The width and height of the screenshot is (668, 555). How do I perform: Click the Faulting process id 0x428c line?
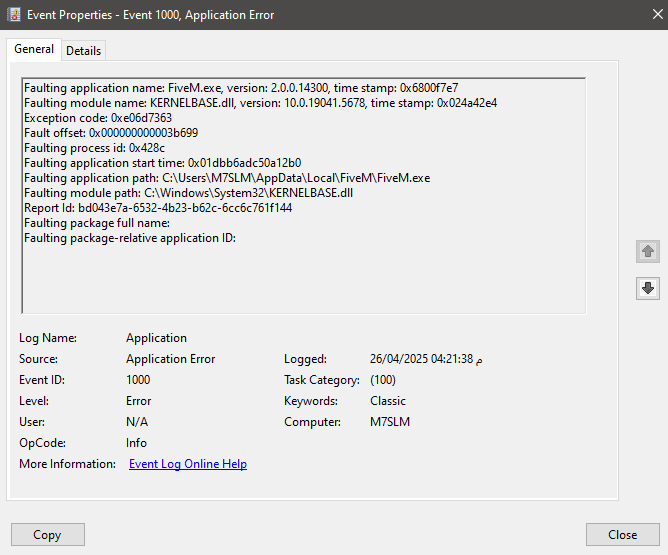click(95, 148)
